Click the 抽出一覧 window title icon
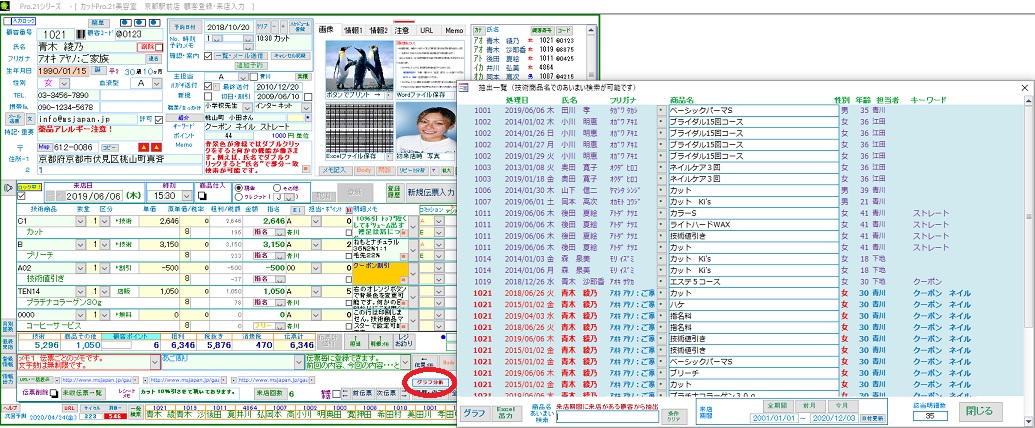Viewport: 1035px width, 428px height. pos(463,87)
